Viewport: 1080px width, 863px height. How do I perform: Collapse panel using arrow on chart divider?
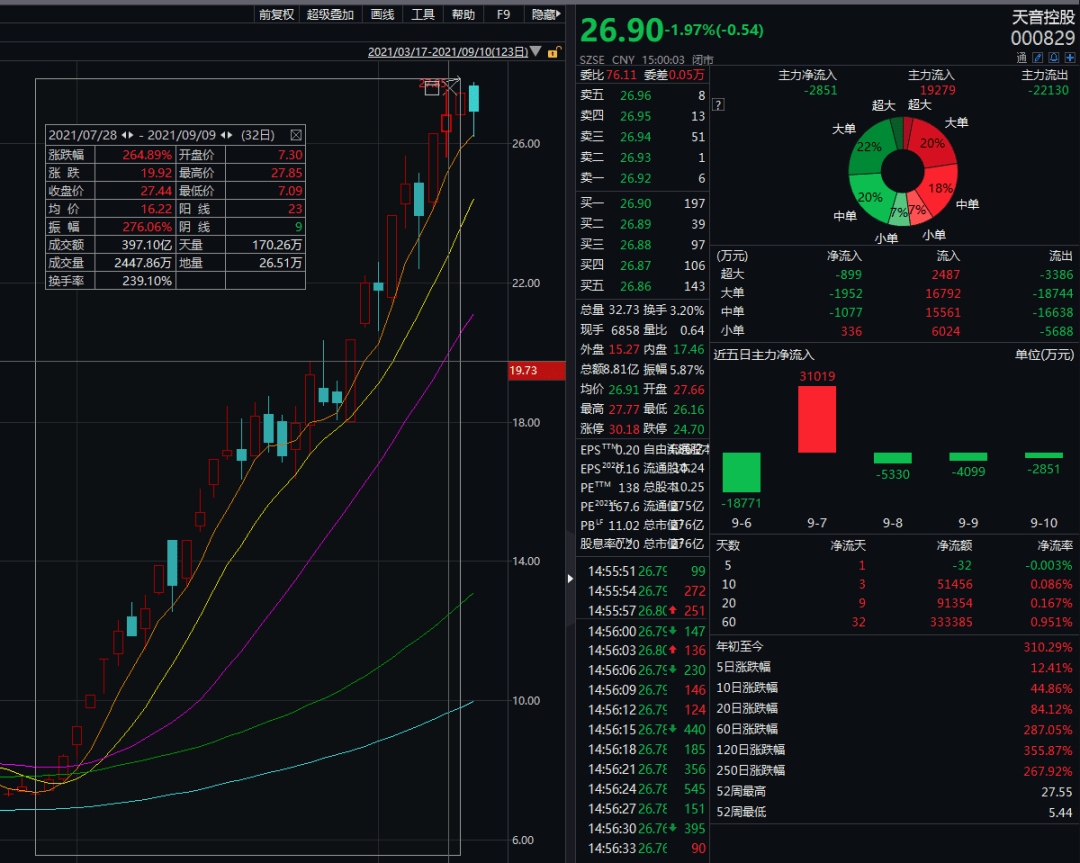pos(570,579)
